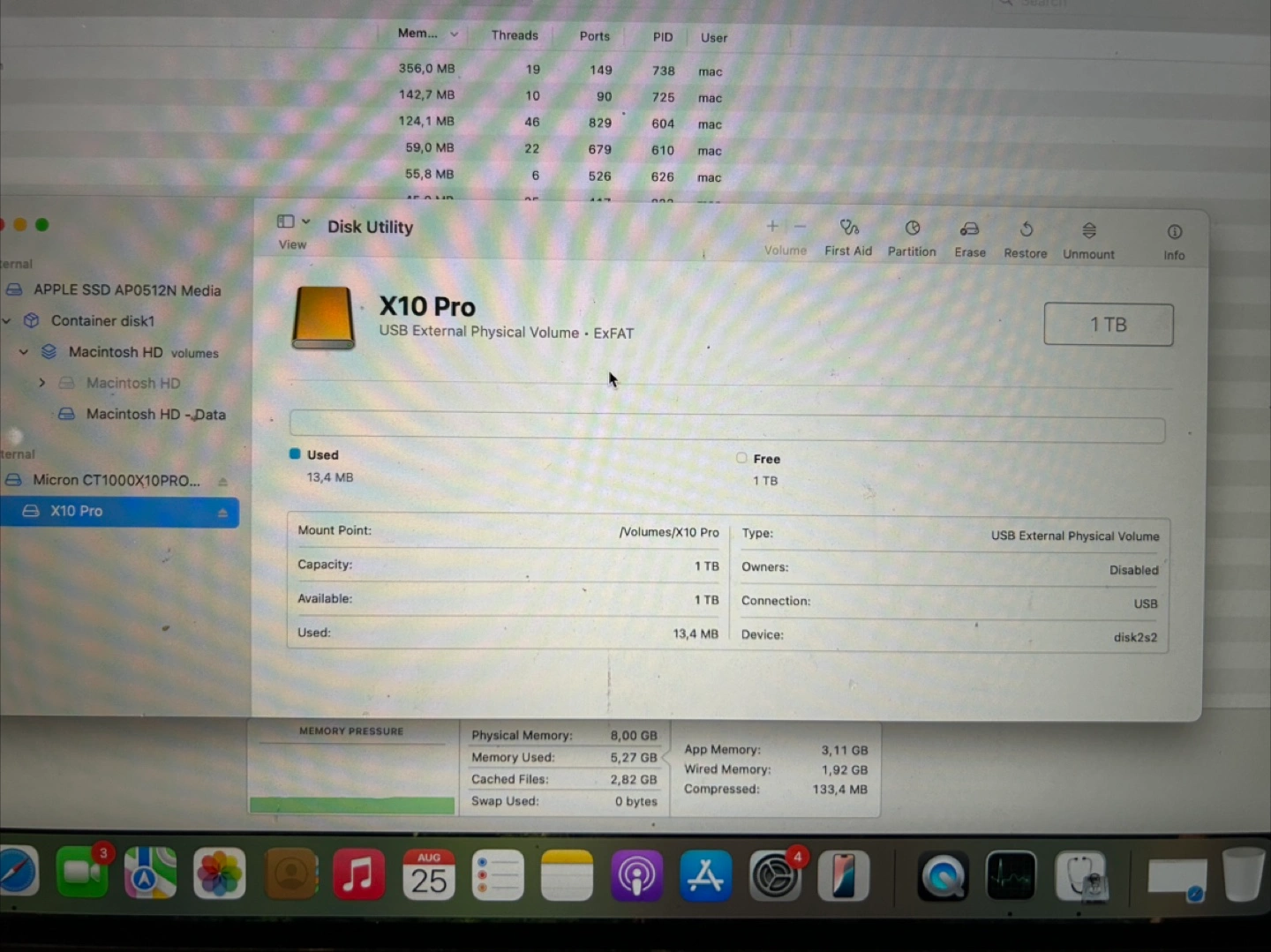The height and width of the screenshot is (952, 1271).
Task: Open the App Store from Dock
Action: (705, 876)
